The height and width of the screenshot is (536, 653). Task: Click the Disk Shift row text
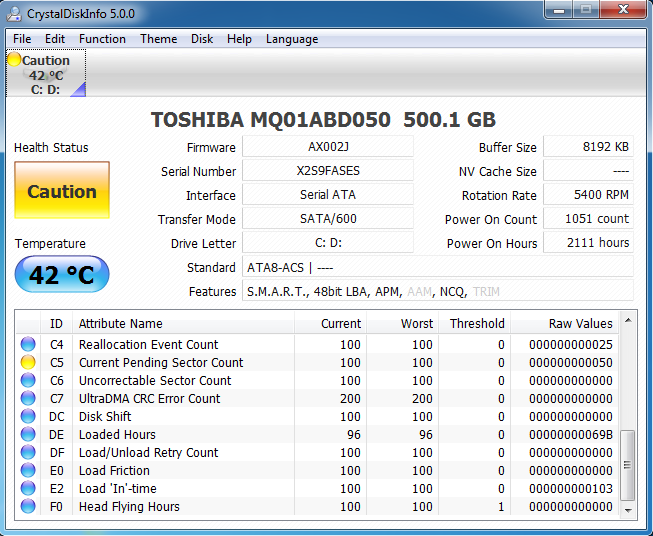click(105, 416)
